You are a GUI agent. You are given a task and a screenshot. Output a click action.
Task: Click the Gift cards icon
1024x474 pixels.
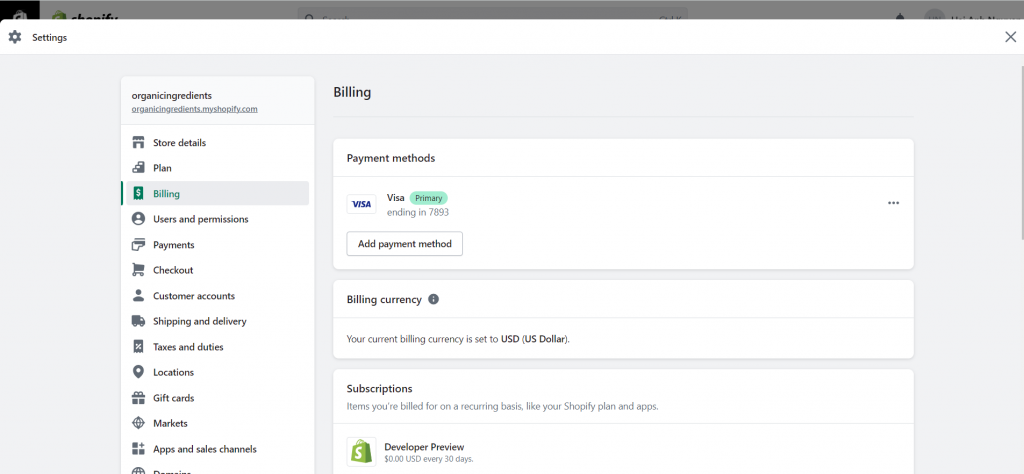(138, 398)
